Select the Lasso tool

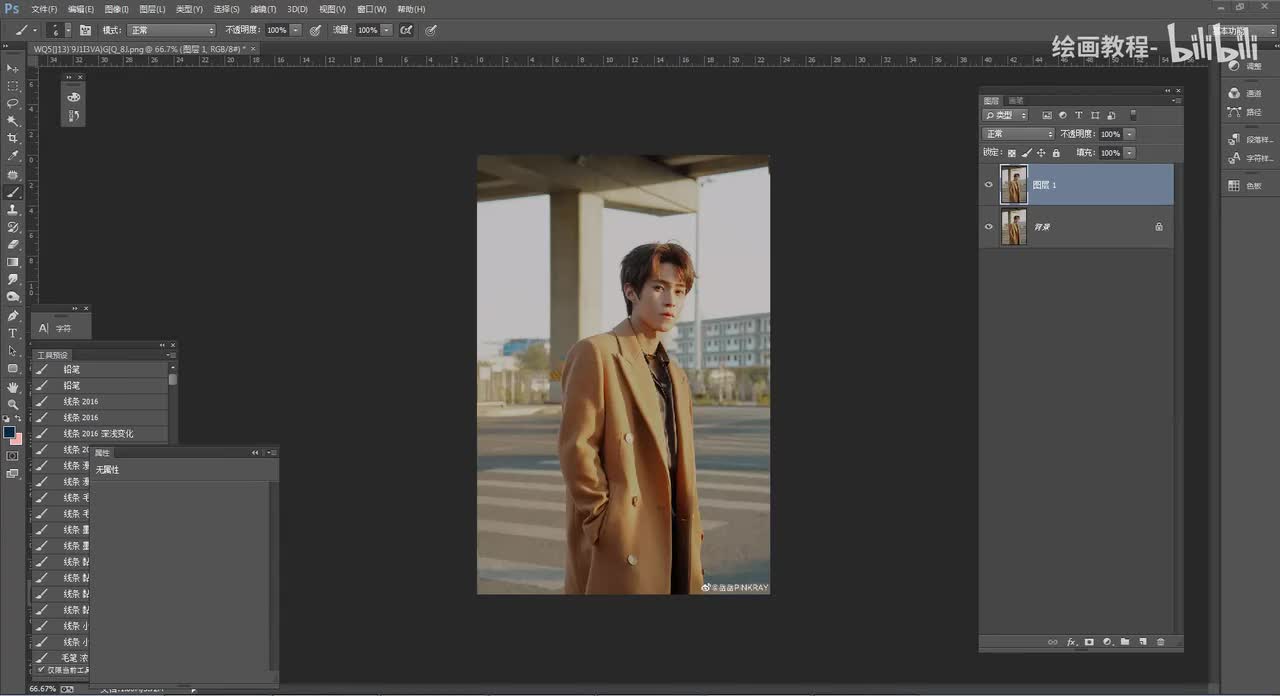[x=13, y=103]
